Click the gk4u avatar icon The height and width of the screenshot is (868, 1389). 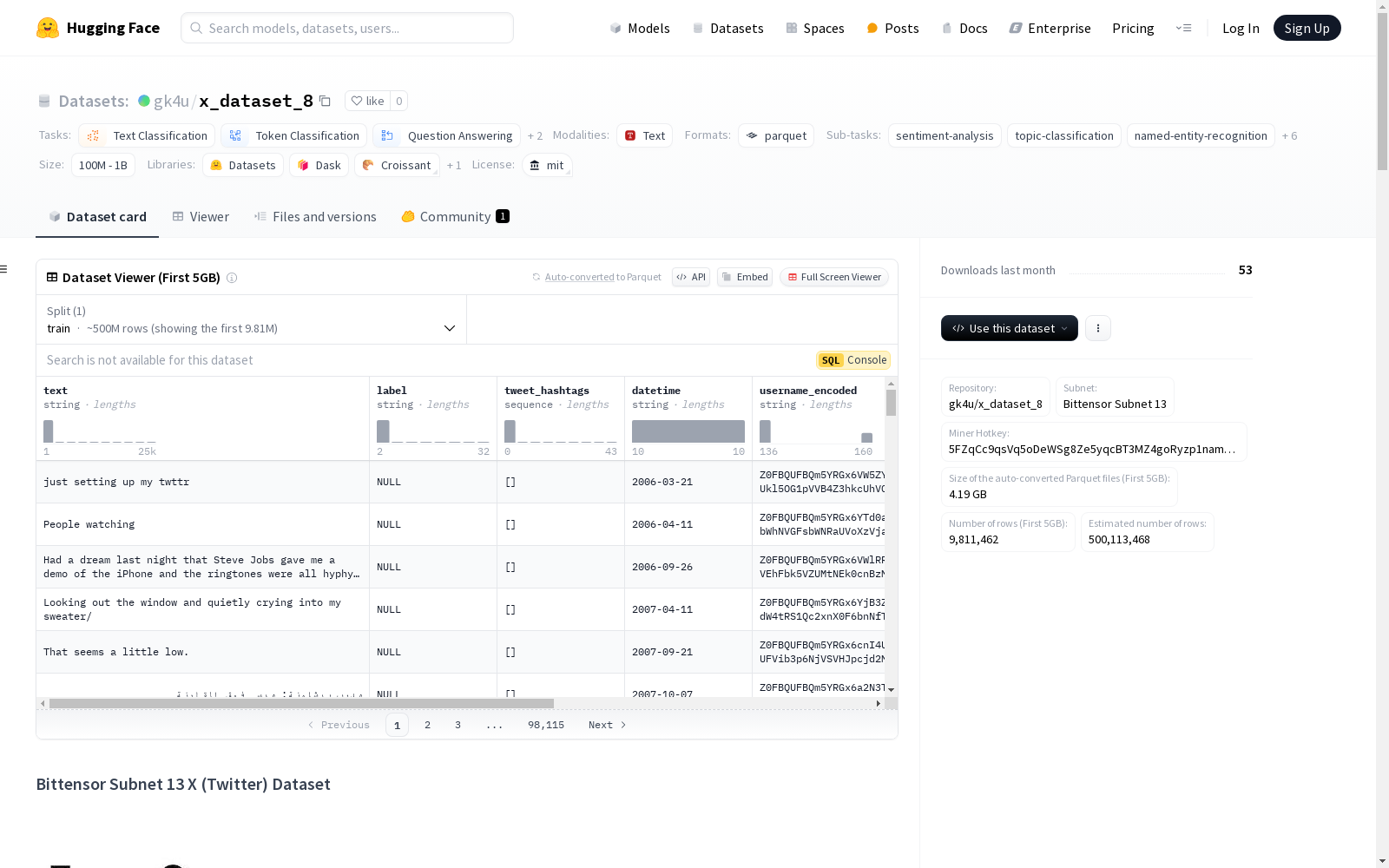click(x=144, y=101)
